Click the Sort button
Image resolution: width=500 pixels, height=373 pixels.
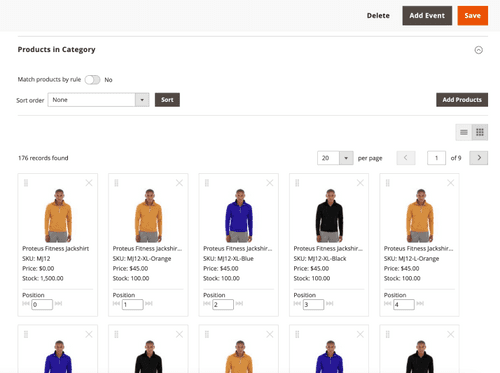coord(167,100)
